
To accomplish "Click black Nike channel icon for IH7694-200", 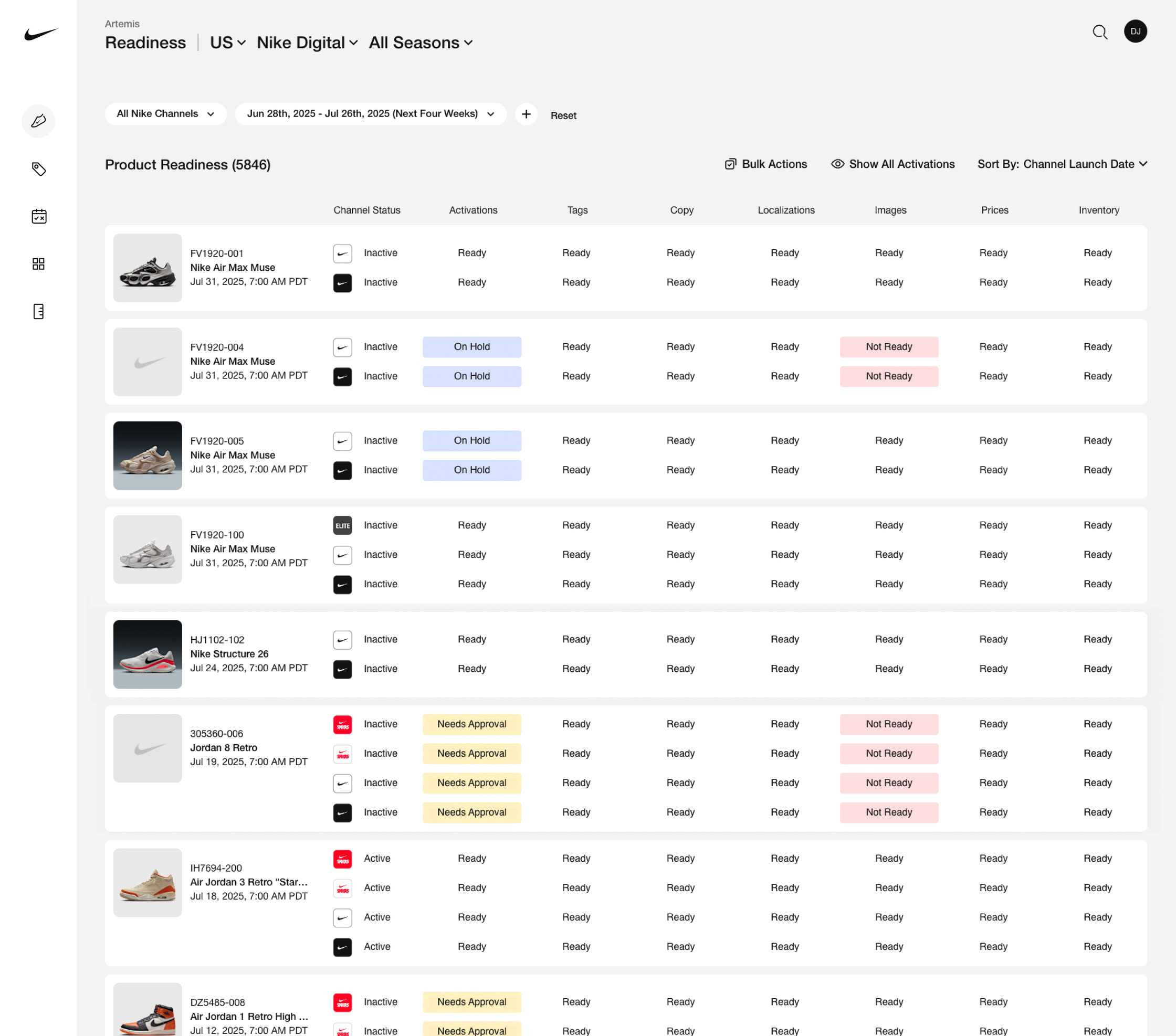I will point(342,947).
